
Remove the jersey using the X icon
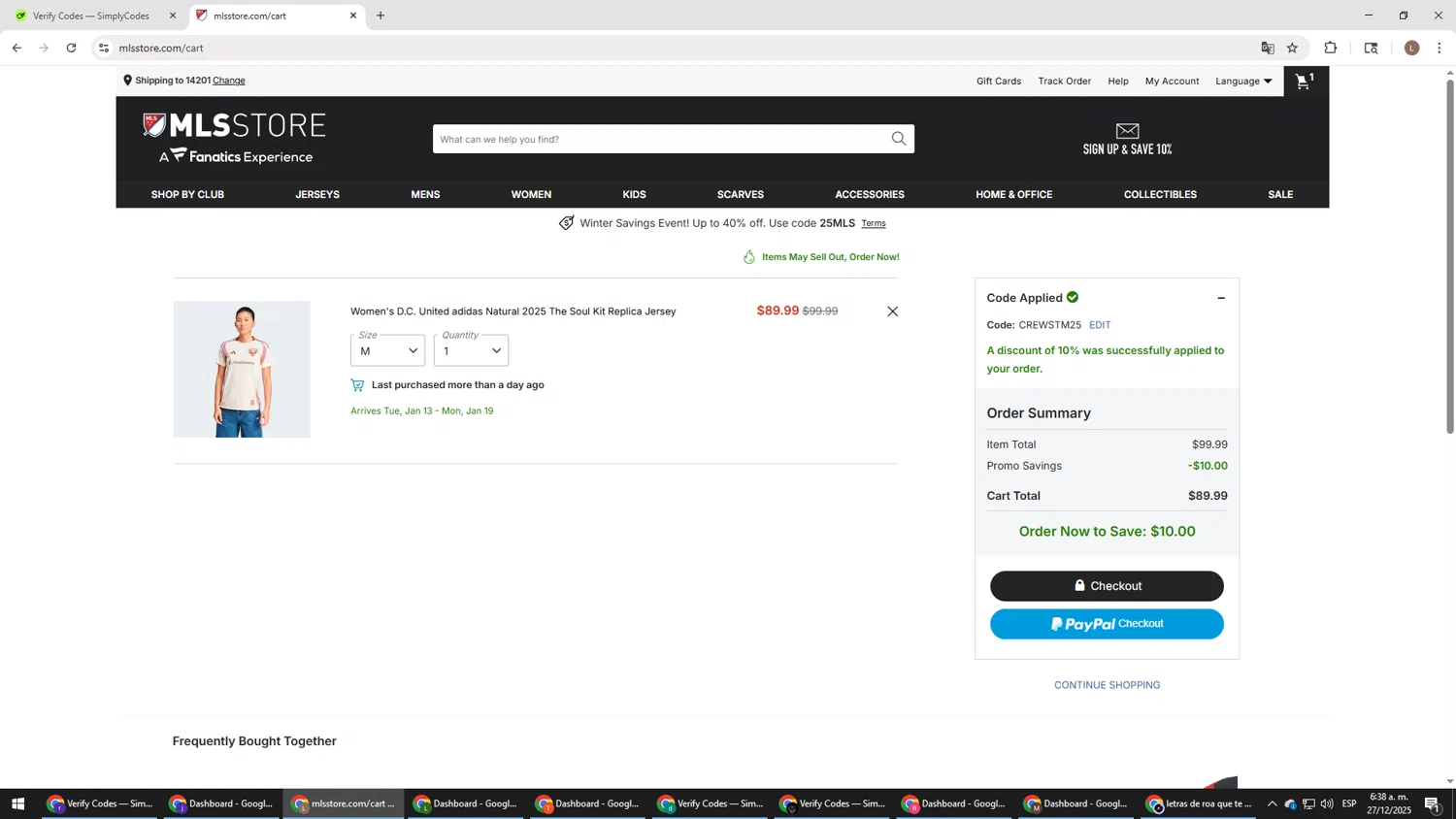892,311
